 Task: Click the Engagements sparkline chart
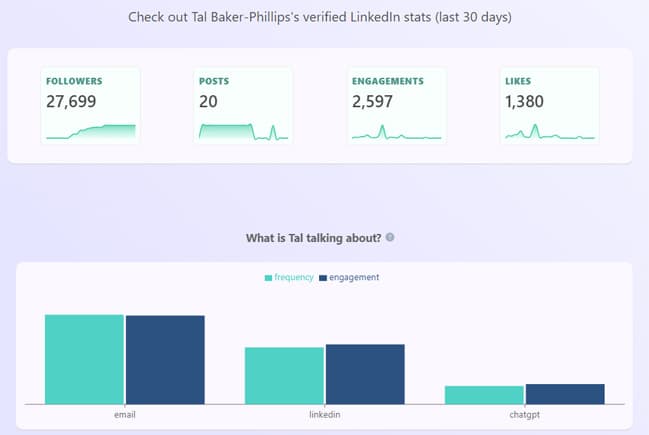tap(397, 133)
